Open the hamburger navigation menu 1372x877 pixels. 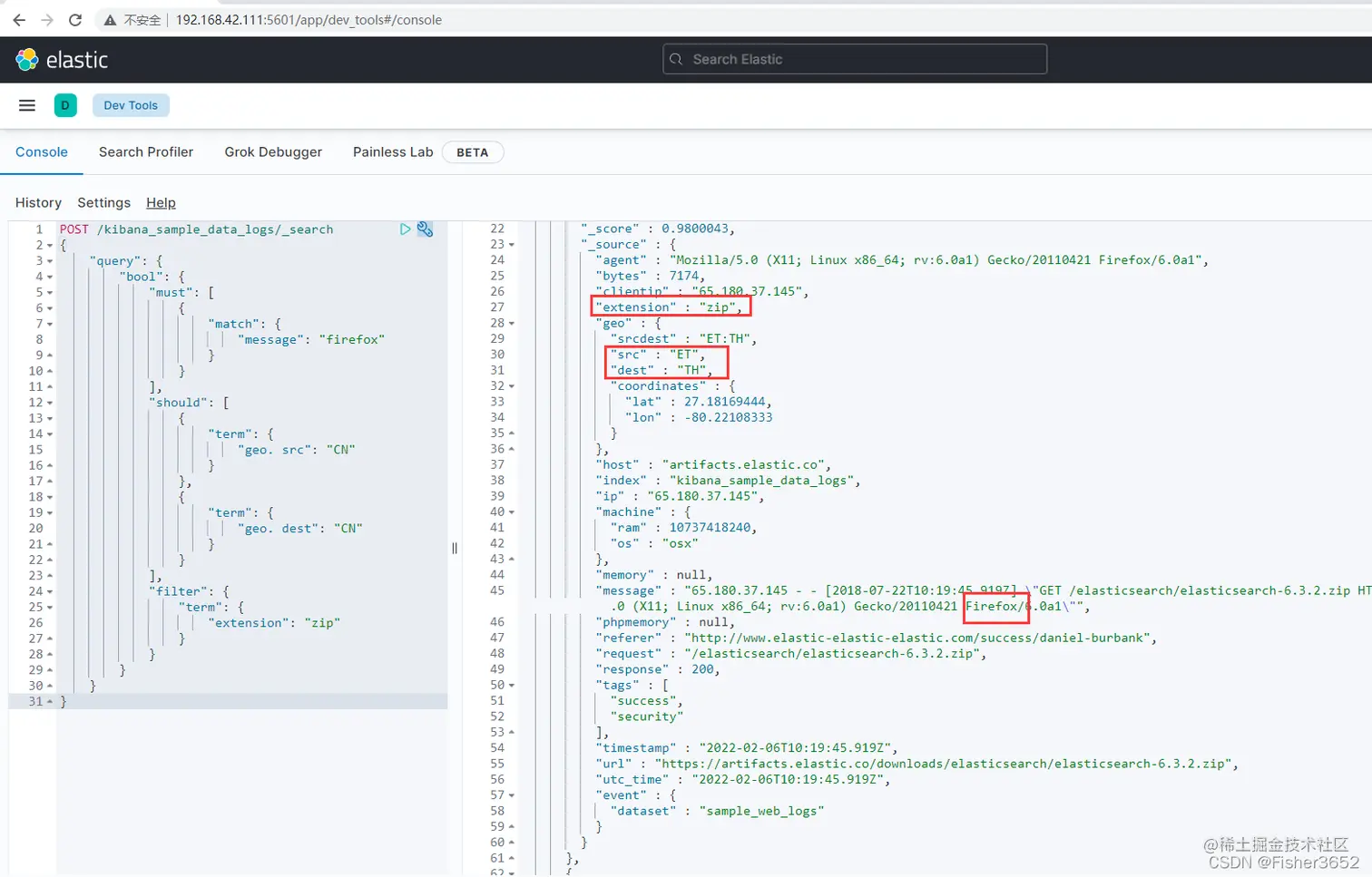pos(27,105)
